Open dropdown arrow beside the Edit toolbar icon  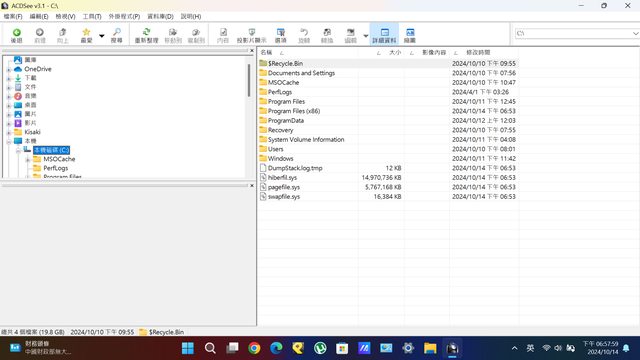tap(366, 36)
